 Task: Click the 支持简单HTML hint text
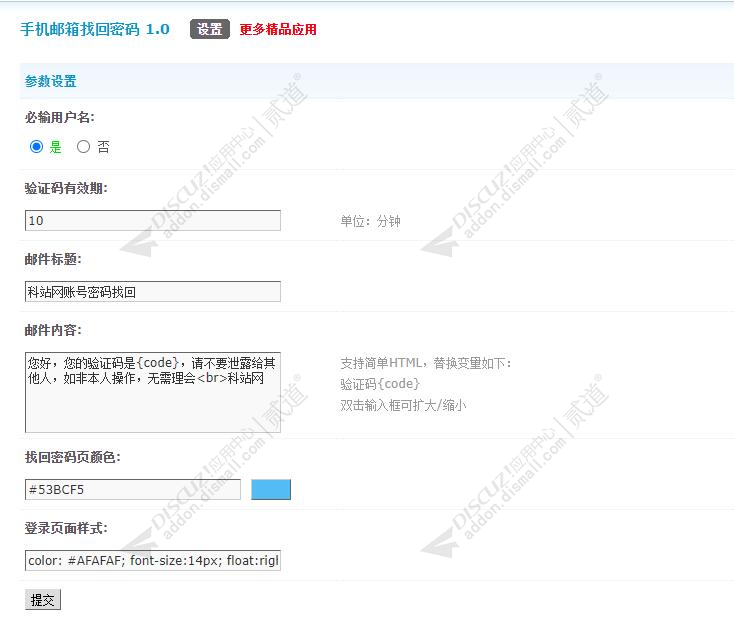coord(426,363)
